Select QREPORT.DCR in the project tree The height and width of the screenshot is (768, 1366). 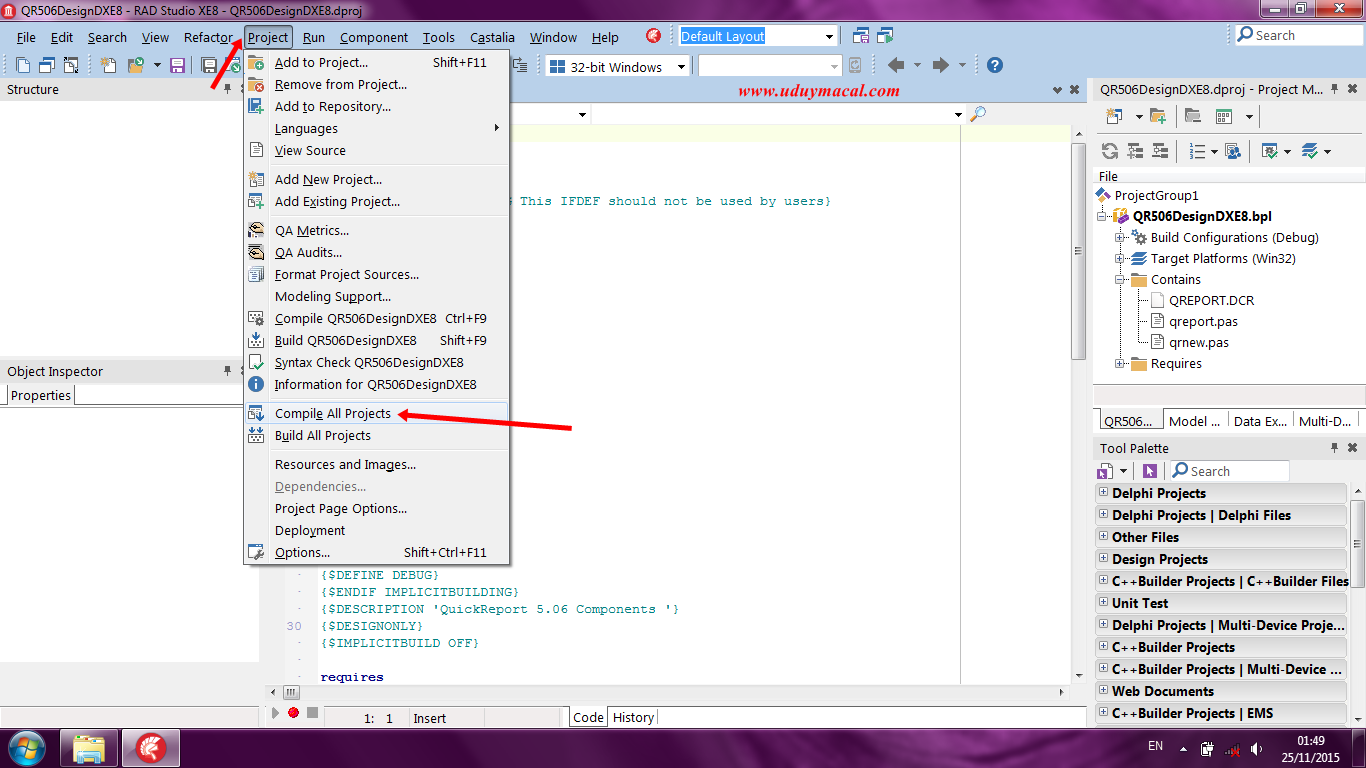click(1211, 300)
